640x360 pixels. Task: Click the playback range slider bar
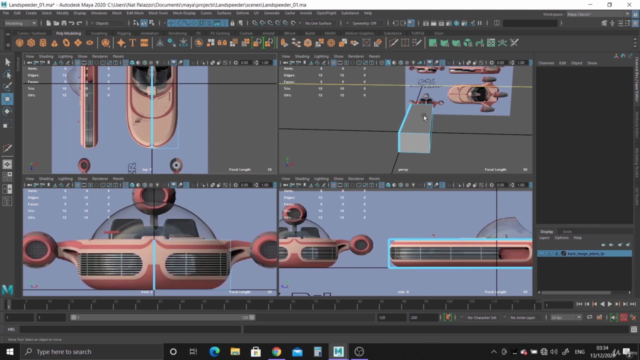pos(162,317)
